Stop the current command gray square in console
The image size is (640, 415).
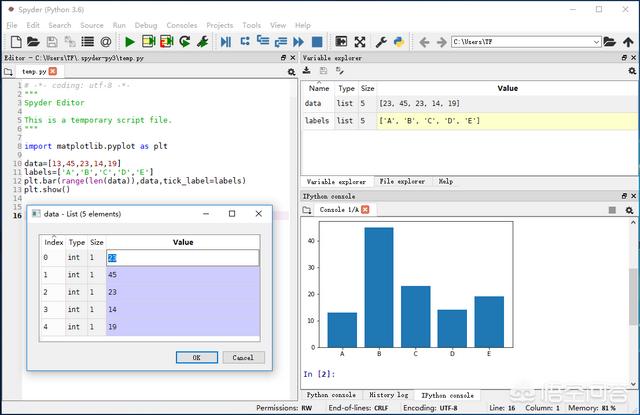612,210
